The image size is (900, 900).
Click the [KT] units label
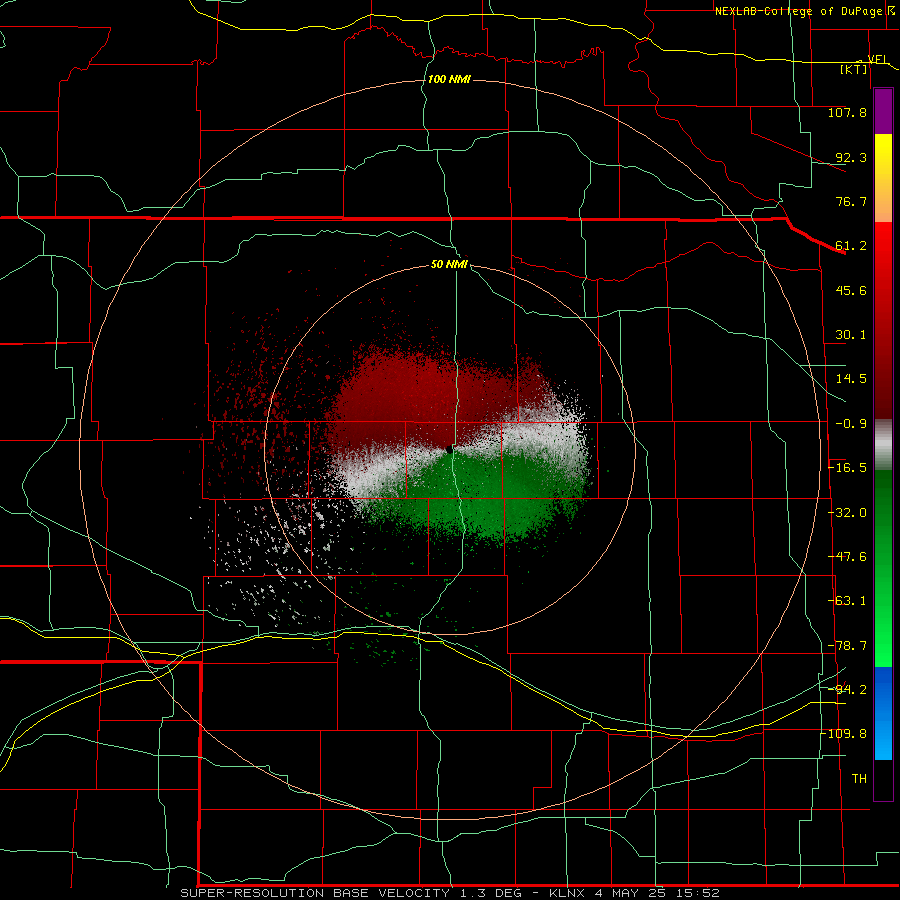tap(854, 69)
